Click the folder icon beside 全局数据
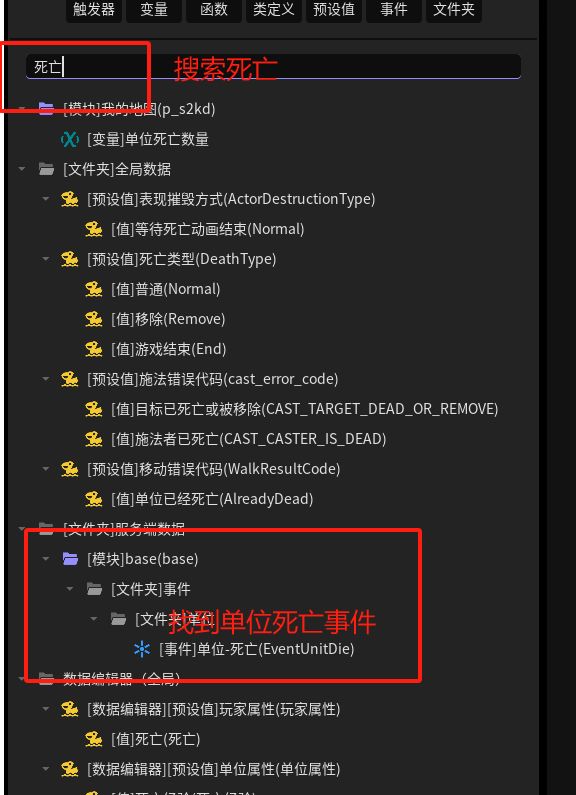The width and height of the screenshot is (576, 795). click(46, 169)
